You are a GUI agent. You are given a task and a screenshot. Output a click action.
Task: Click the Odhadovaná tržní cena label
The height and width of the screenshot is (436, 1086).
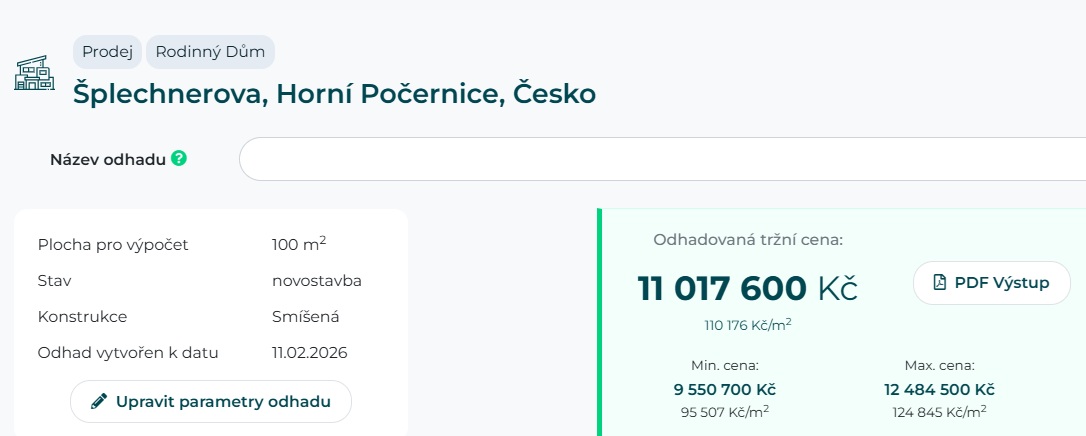pyautogui.click(x=748, y=240)
